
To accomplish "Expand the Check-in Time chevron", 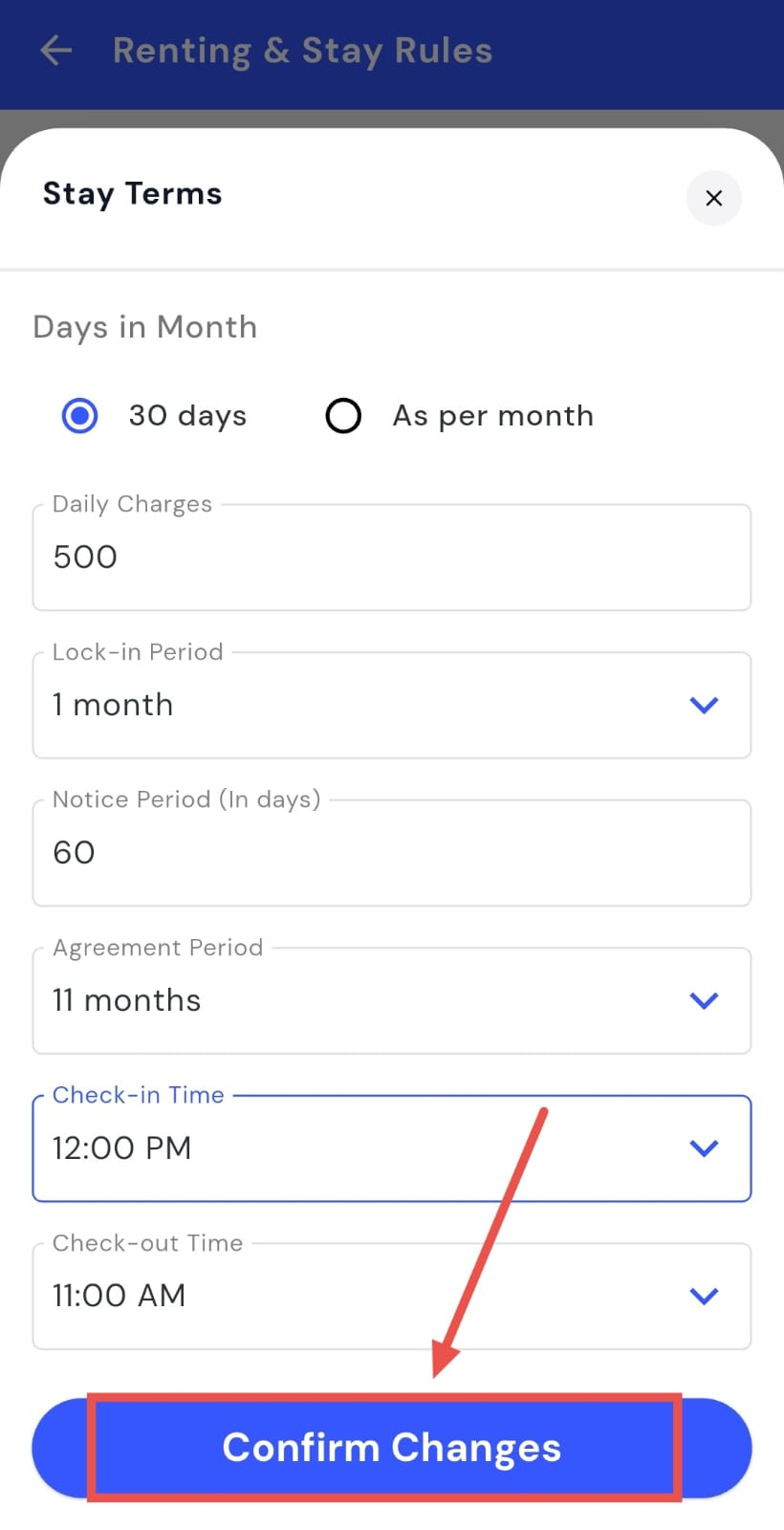I will (704, 1148).
